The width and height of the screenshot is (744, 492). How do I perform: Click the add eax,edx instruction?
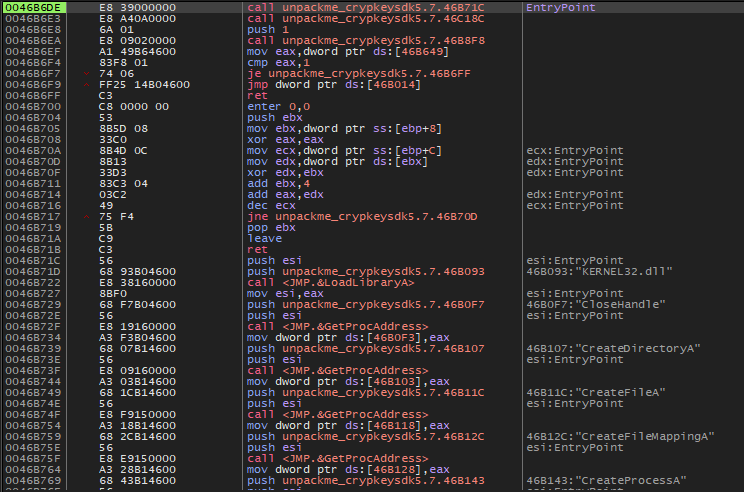(x=285, y=195)
